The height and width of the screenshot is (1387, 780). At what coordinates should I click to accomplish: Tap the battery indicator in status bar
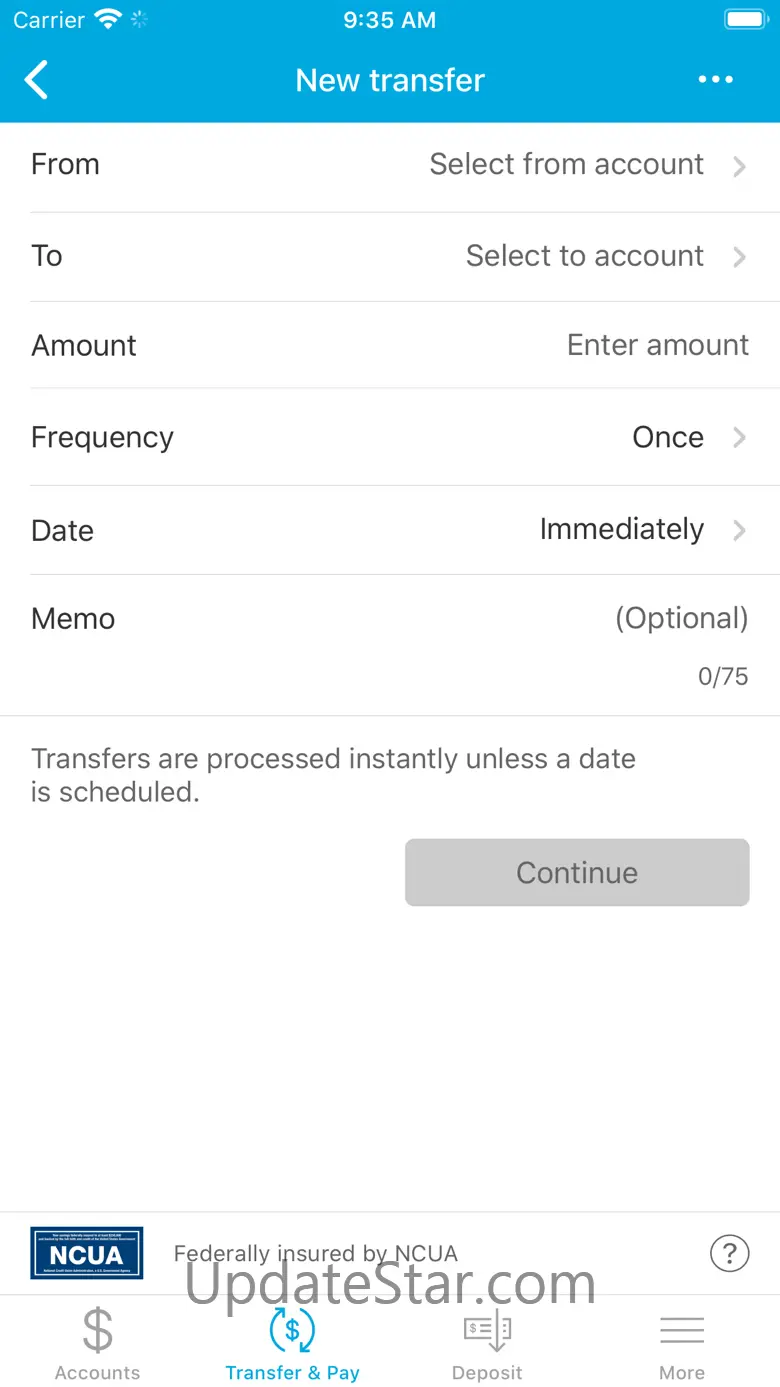(744, 19)
